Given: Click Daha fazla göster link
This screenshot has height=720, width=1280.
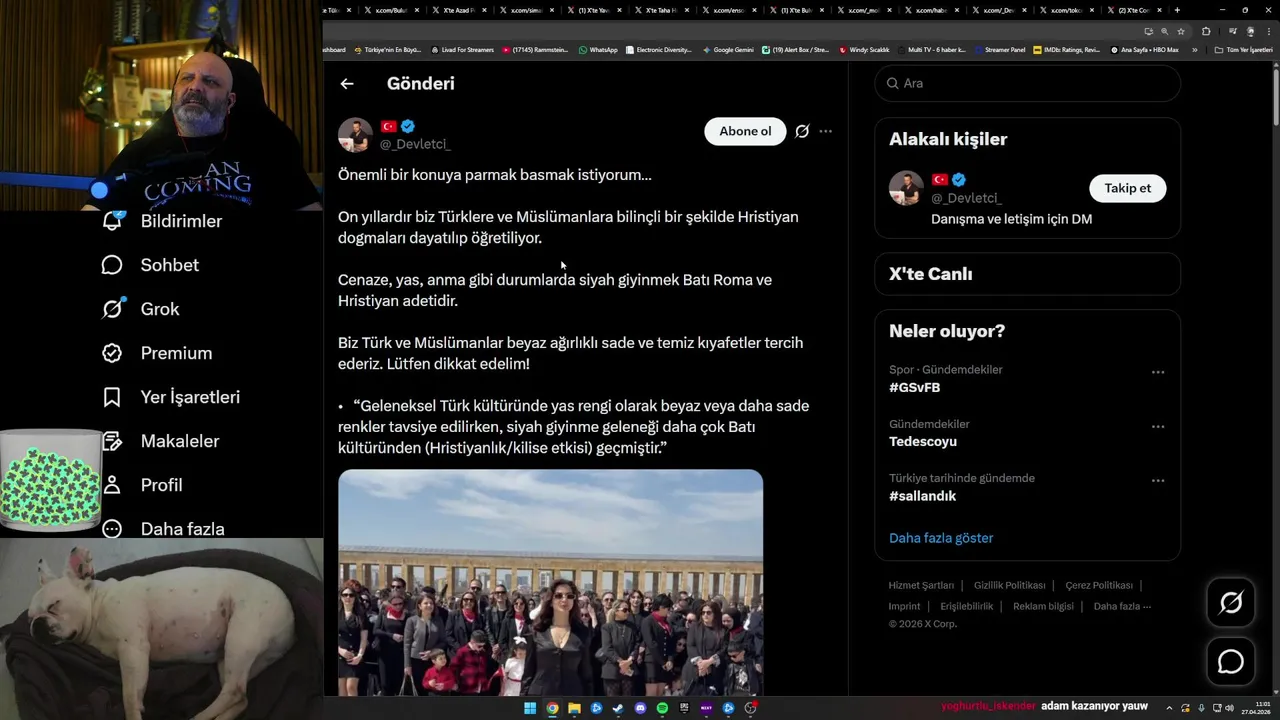Looking at the screenshot, I should 941,538.
